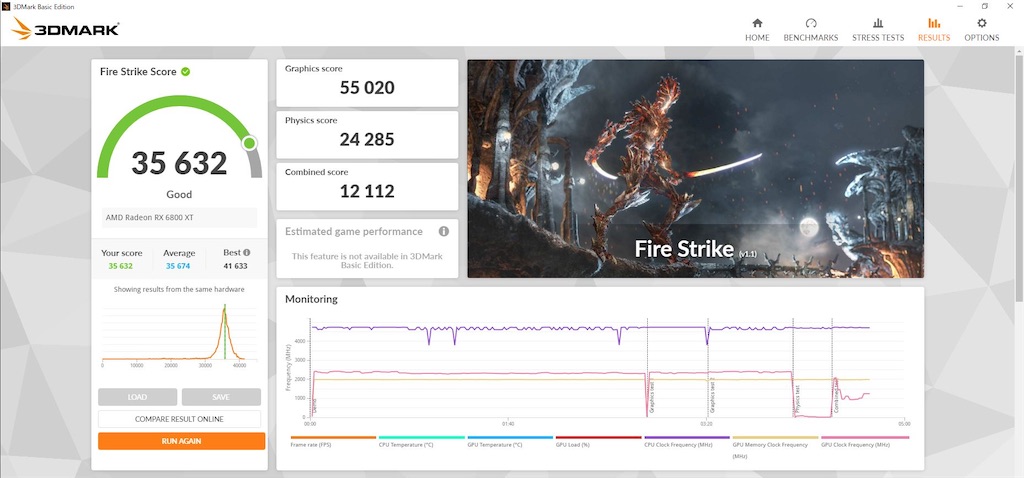
Task: Click the Combined score value 12 112
Action: [x=367, y=191]
